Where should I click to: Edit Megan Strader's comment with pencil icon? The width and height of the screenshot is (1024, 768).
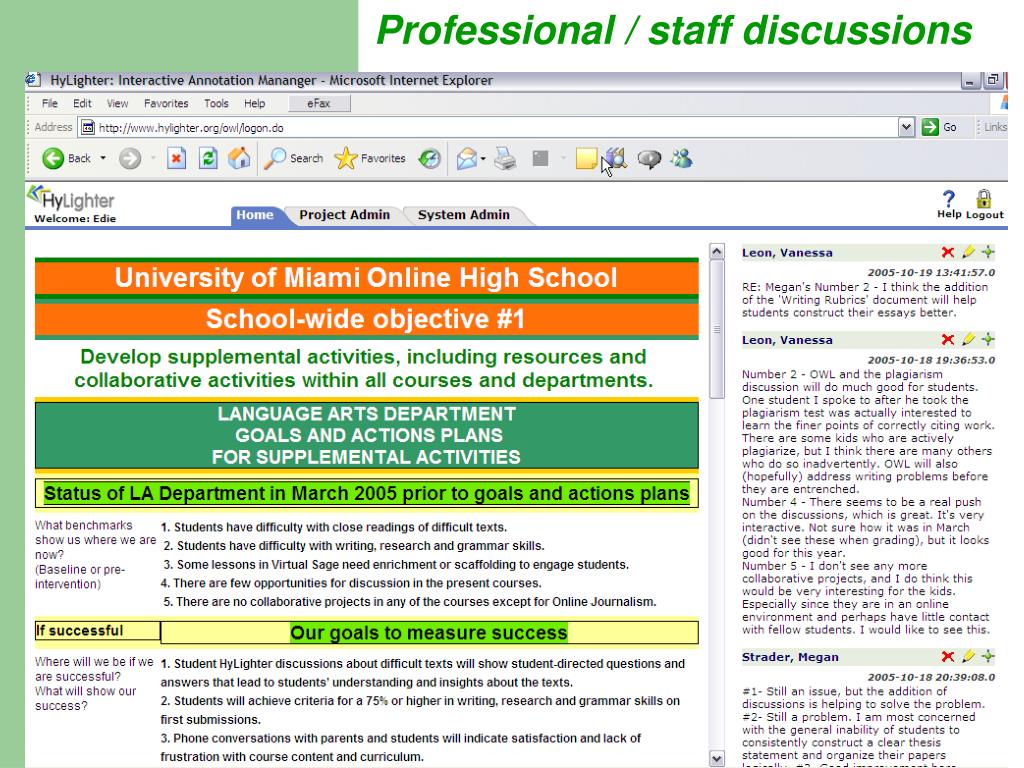click(968, 656)
